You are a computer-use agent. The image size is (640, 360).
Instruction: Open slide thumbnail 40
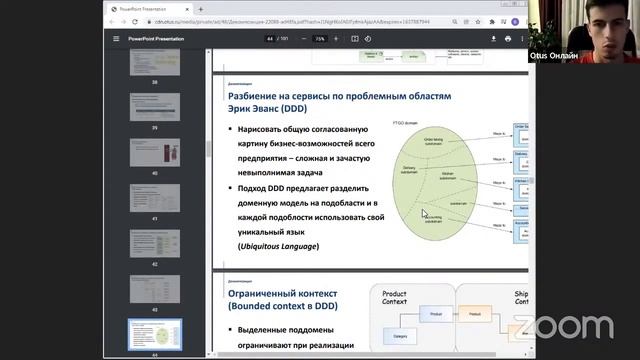coord(155,153)
